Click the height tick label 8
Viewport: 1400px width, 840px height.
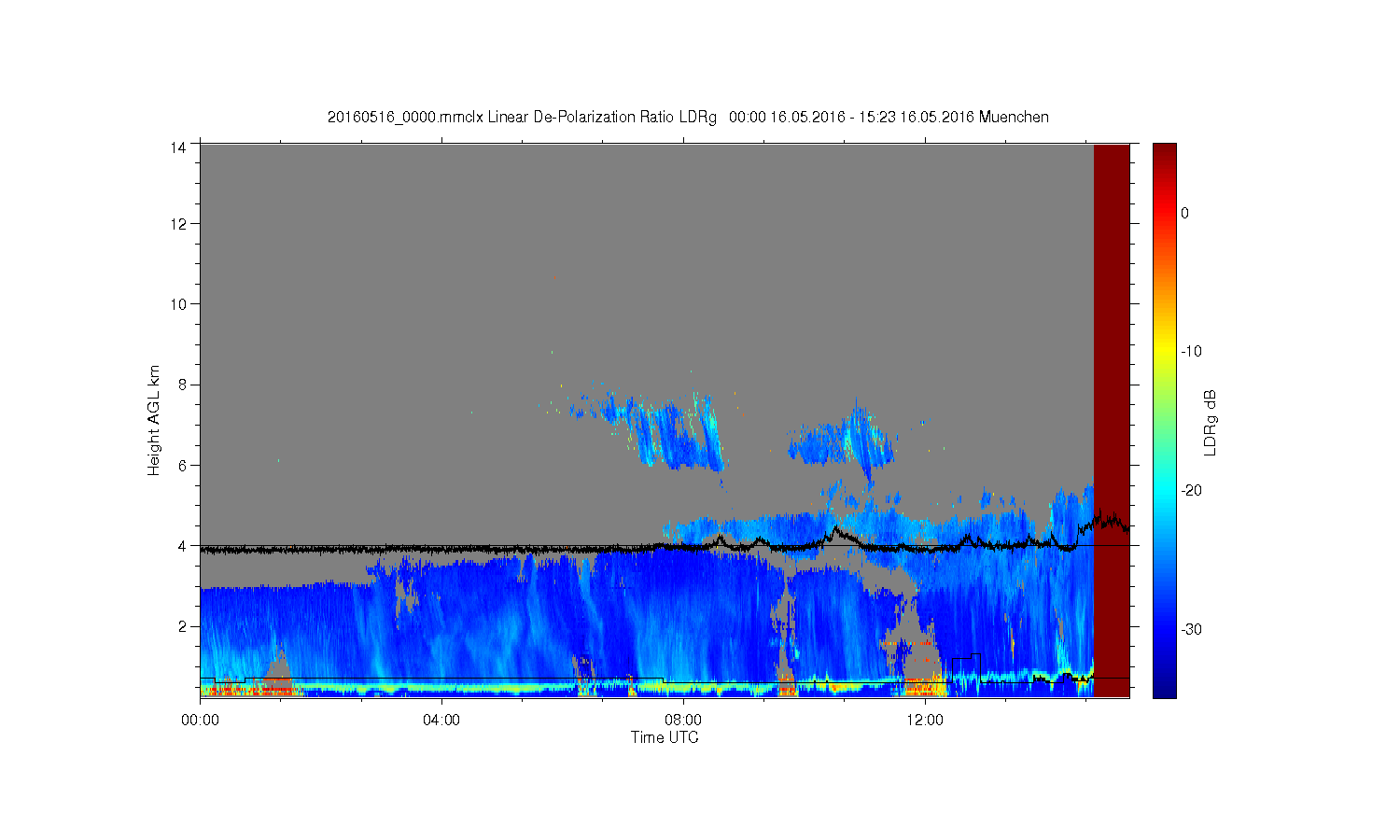(x=182, y=384)
